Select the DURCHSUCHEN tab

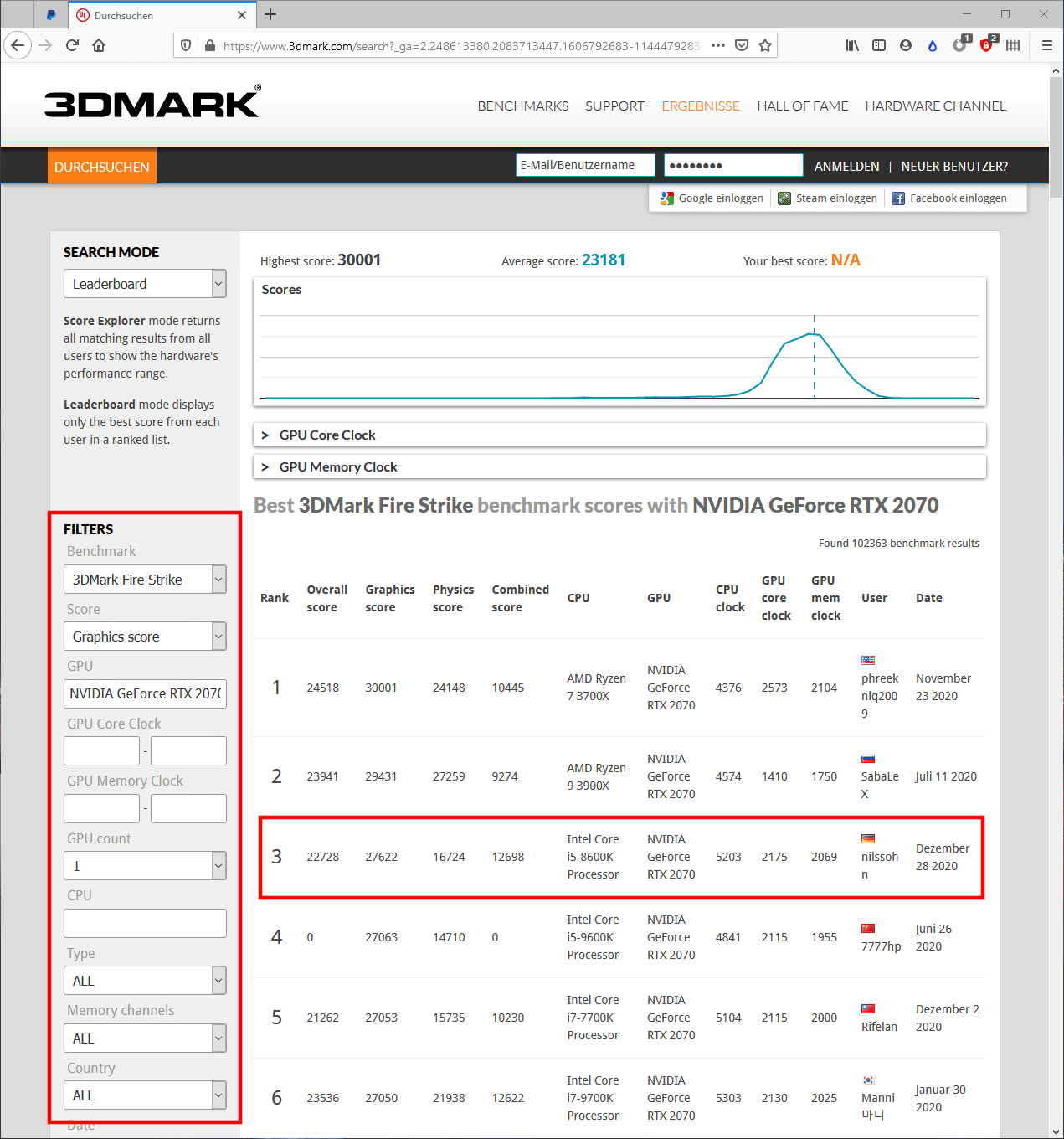pyautogui.click(x=102, y=167)
